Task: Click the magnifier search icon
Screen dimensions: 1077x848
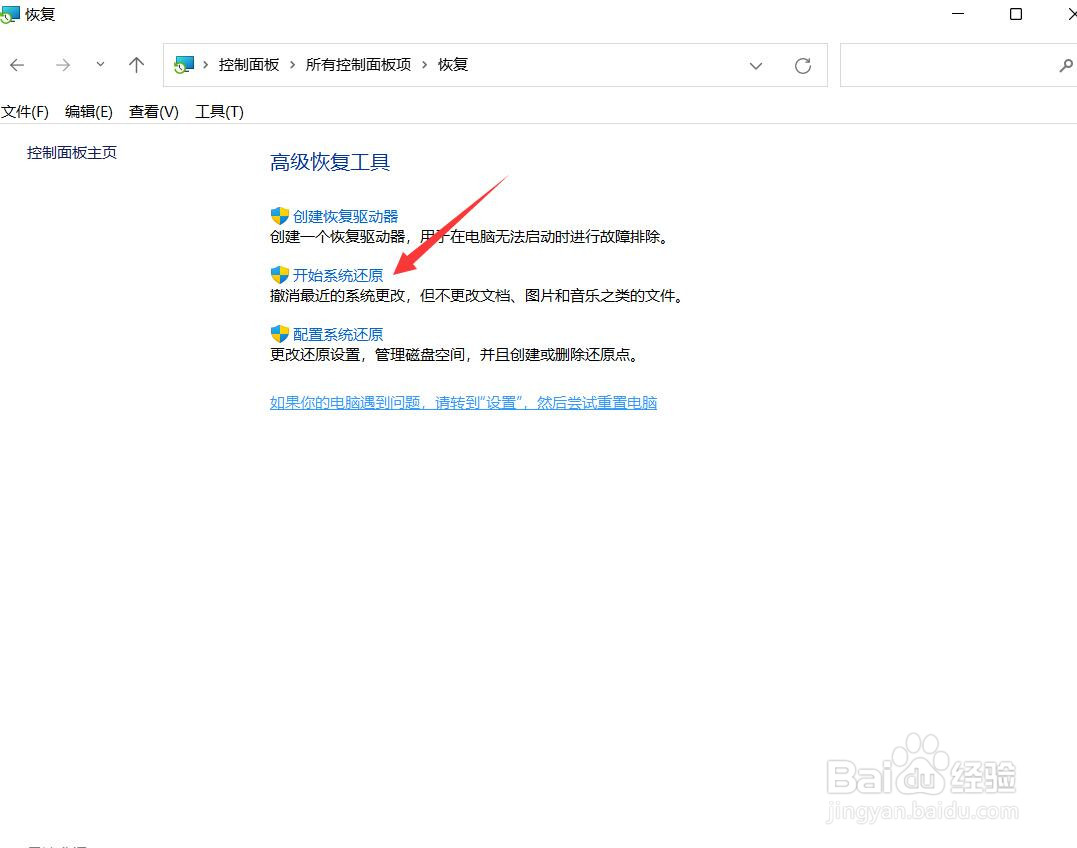Action: [1065, 66]
